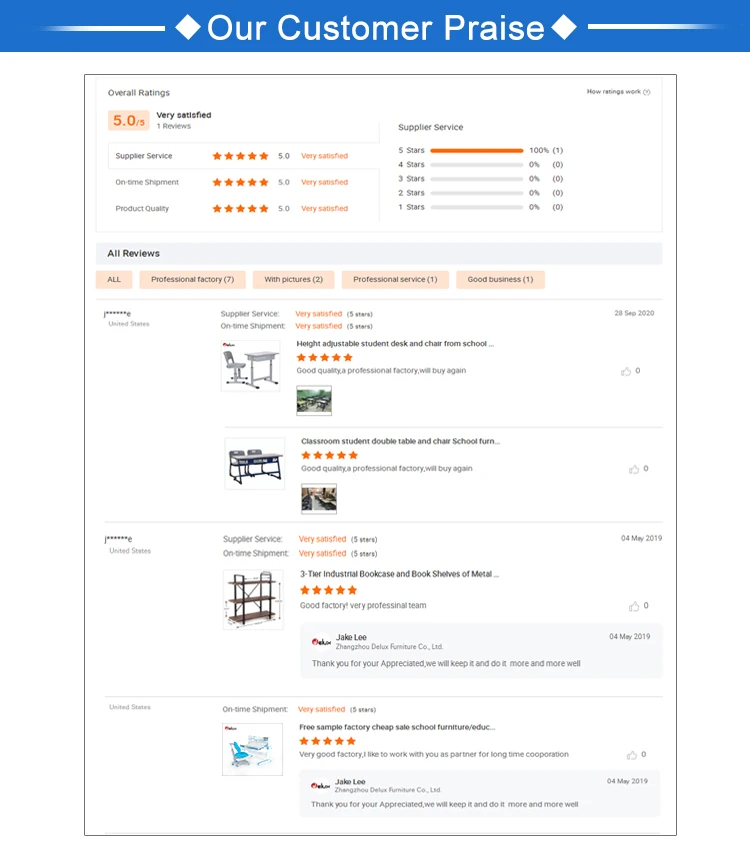Open Classroom student double table product link
Image resolution: width=750 pixels, height=850 pixels.
pos(400,441)
